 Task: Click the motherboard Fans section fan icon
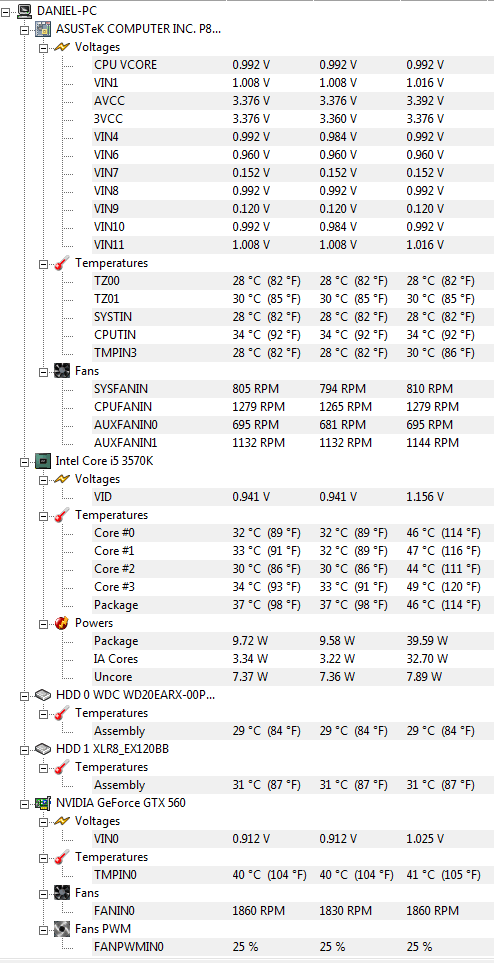point(62,371)
